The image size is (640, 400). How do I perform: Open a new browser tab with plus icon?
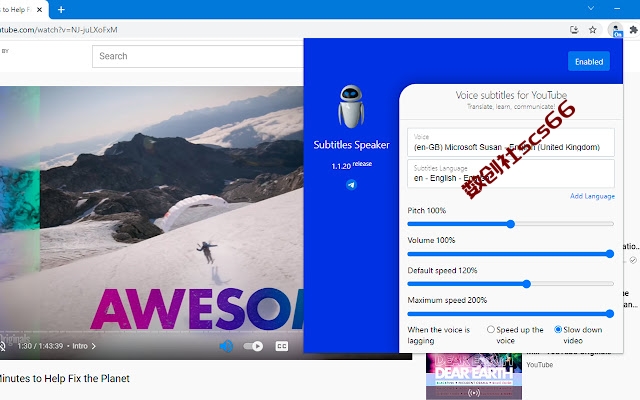[61, 9]
